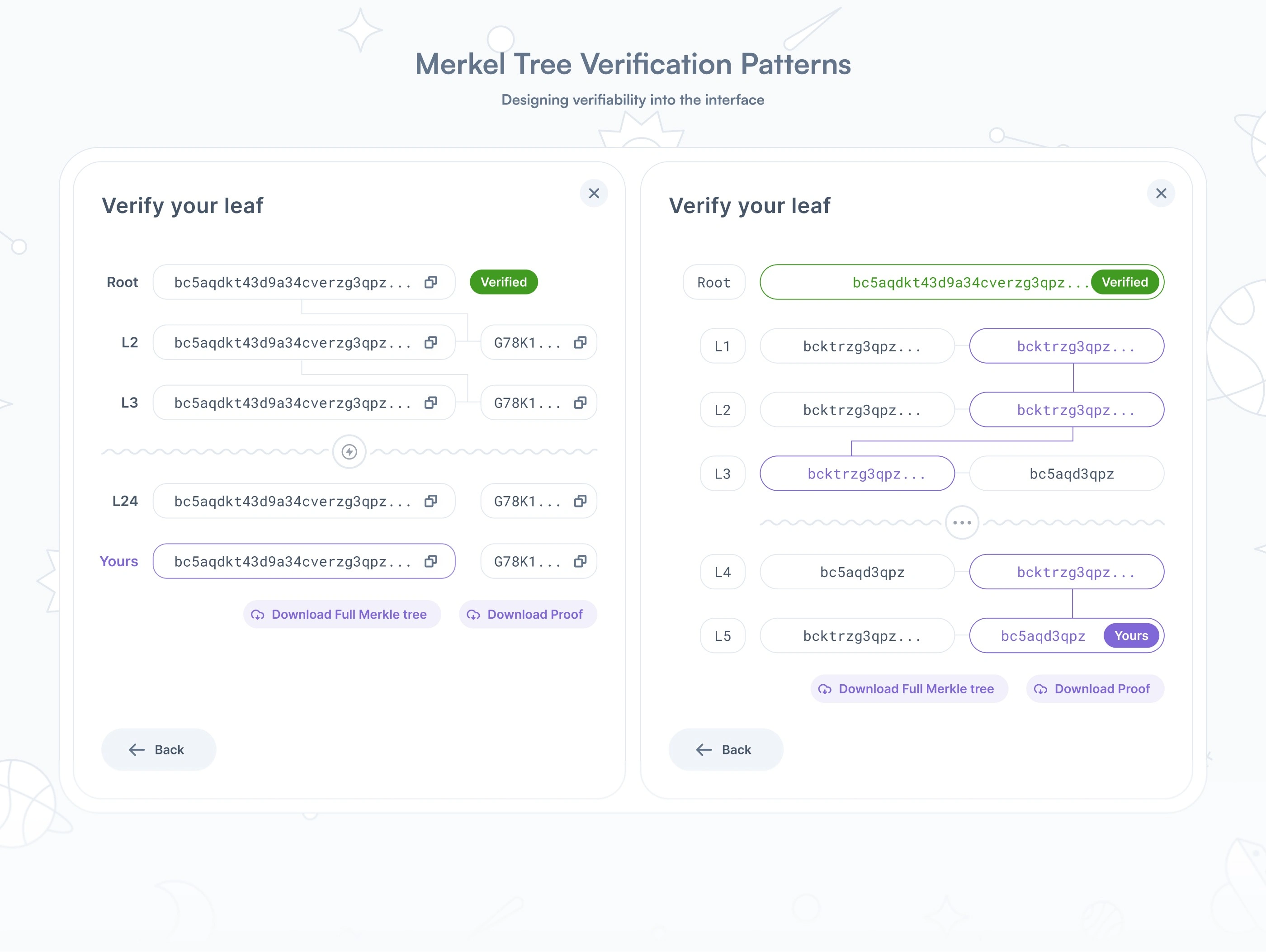Download Full Merkle tree in left panel
This screenshot has height=952, width=1266.
(342, 614)
